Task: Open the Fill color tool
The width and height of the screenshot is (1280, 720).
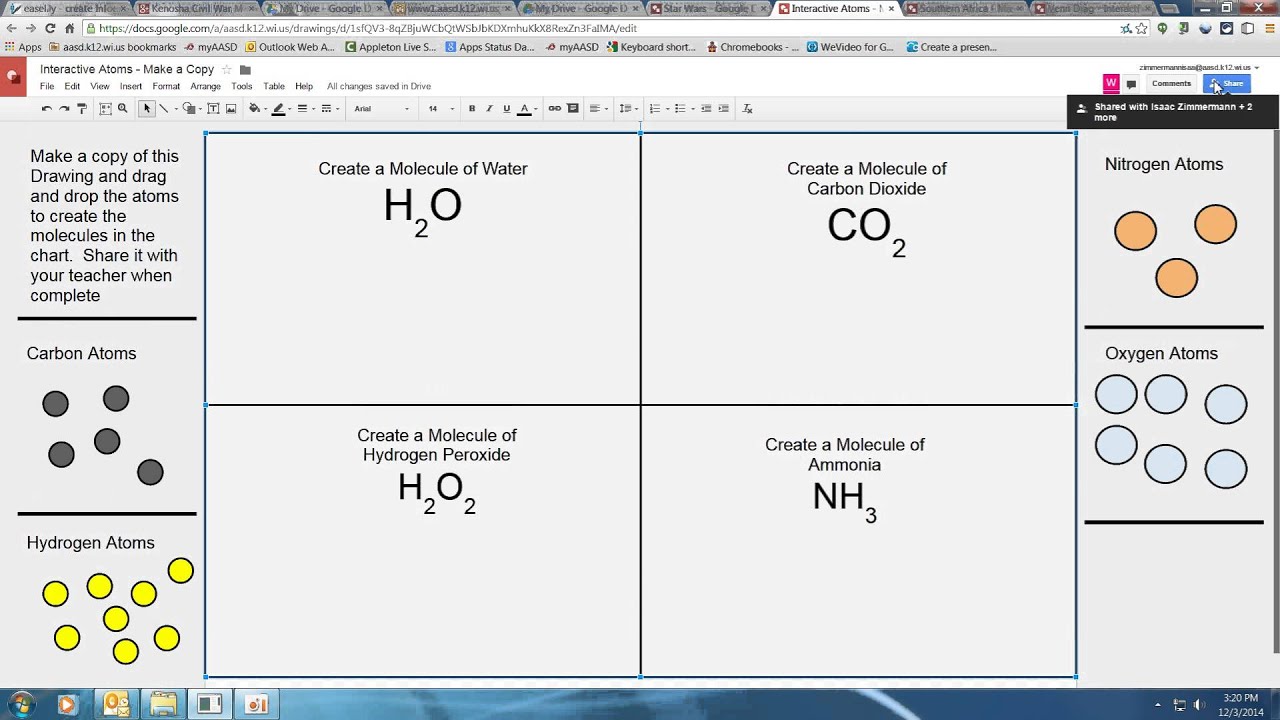Action: pyautogui.click(x=256, y=108)
